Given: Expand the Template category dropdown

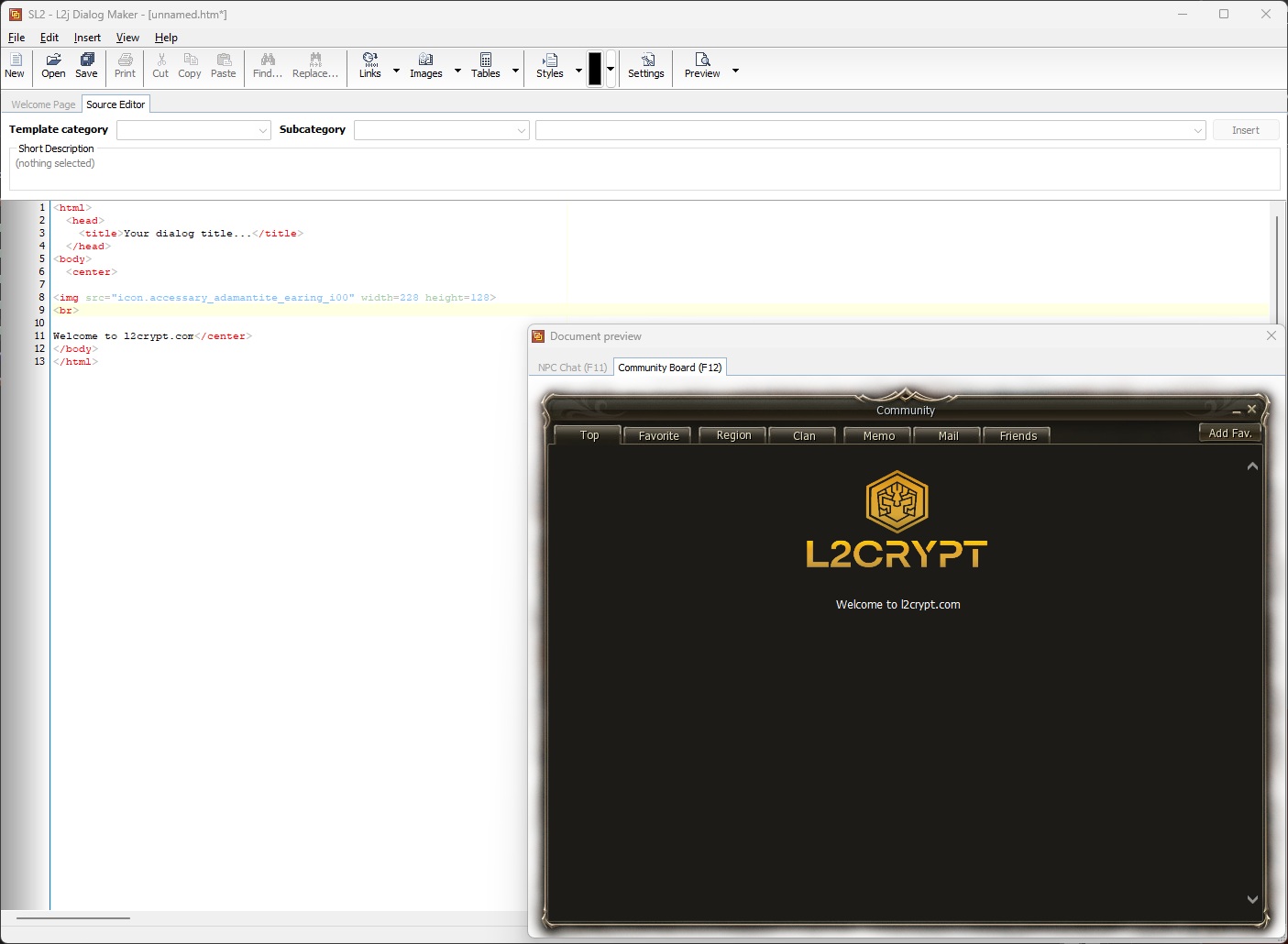Looking at the screenshot, I should click(262, 131).
